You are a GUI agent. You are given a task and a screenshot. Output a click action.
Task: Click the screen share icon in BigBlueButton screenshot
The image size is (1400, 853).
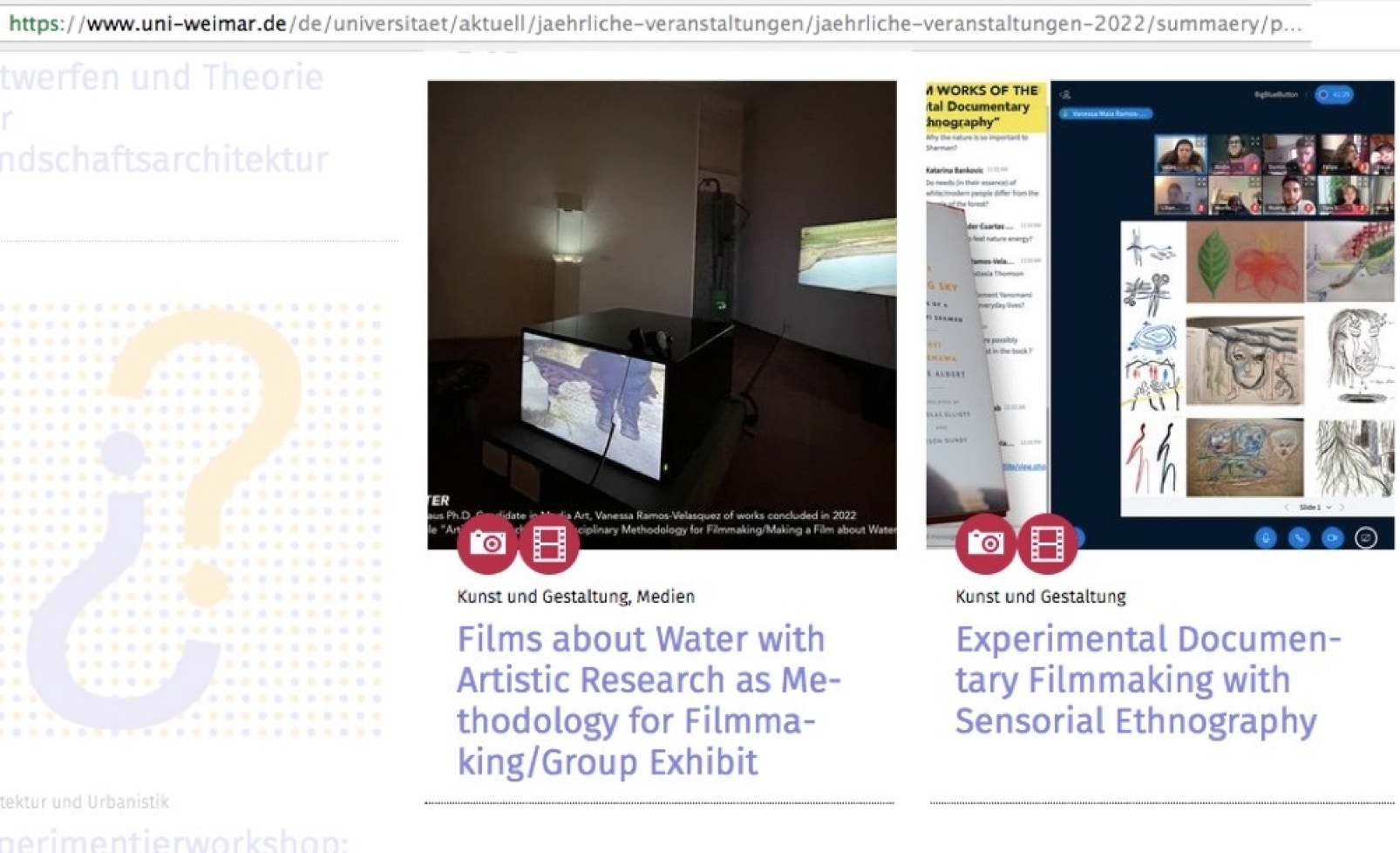(1366, 538)
